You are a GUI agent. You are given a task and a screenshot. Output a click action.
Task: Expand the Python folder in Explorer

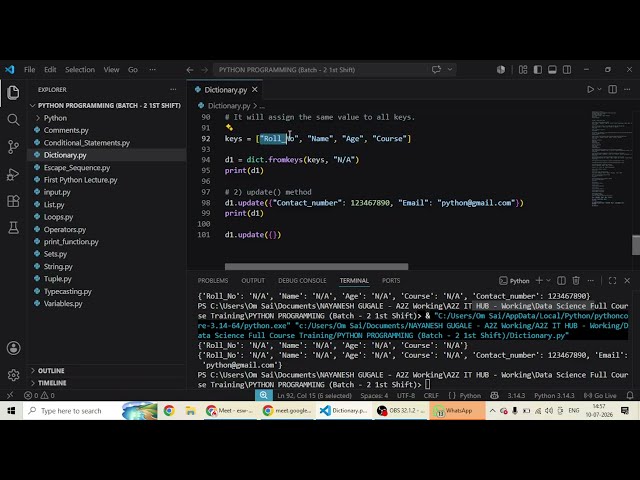click(55, 118)
